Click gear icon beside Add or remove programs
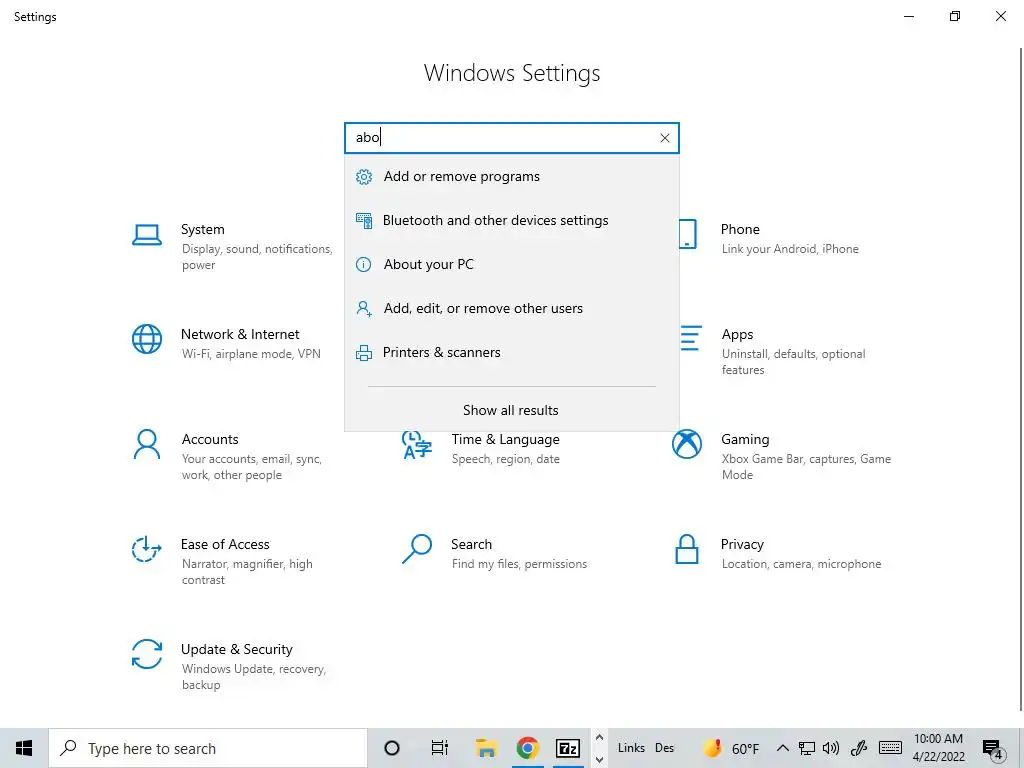 click(x=364, y=176)
